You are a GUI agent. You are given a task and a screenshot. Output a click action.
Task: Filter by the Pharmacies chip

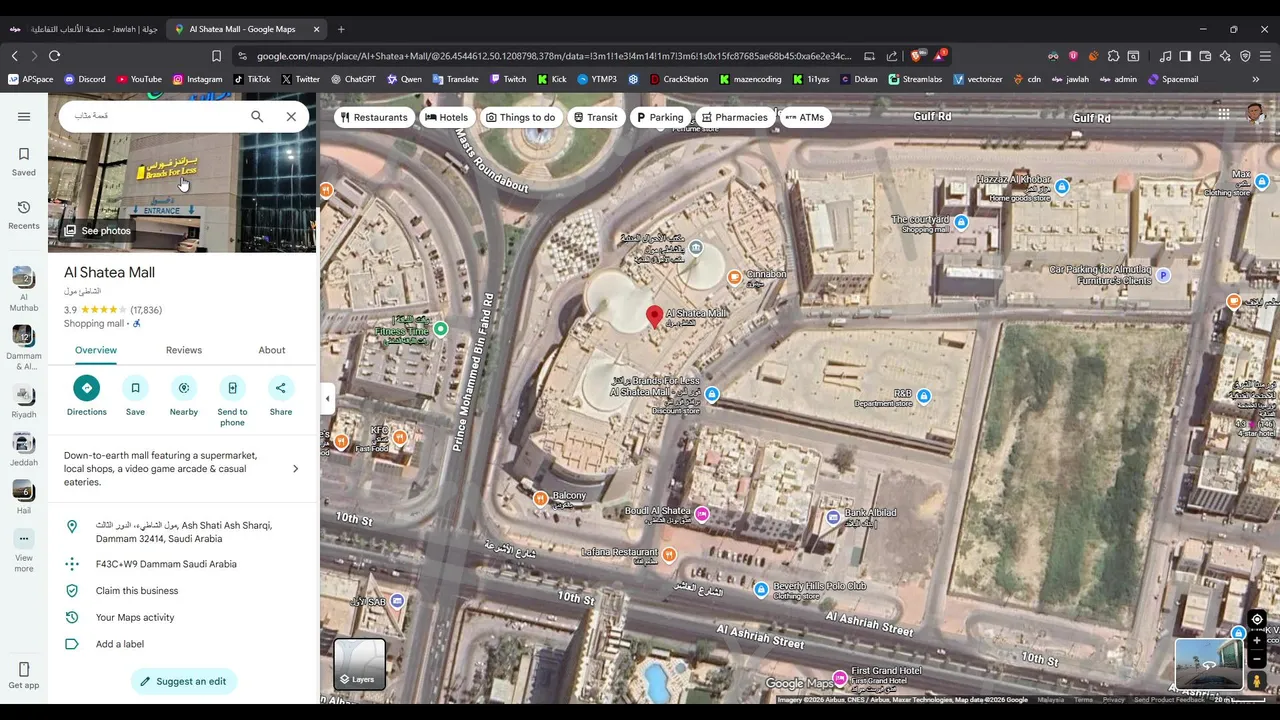point(734,117)
